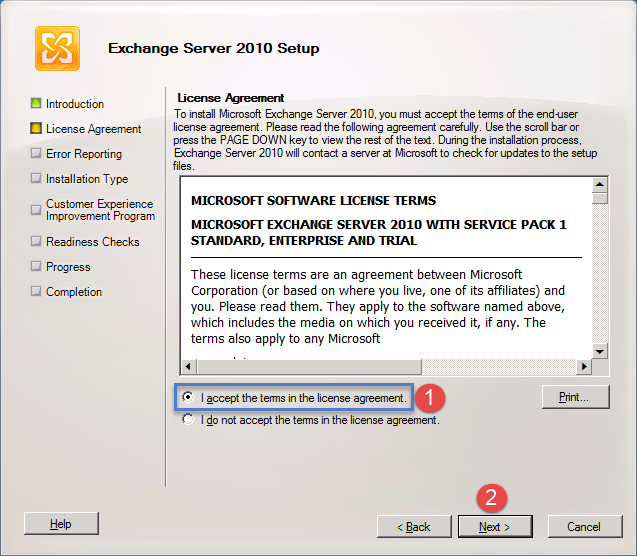Screen dimensions: 637x556
Task: Click the Progress step indicator box
Action: point(36,266)
